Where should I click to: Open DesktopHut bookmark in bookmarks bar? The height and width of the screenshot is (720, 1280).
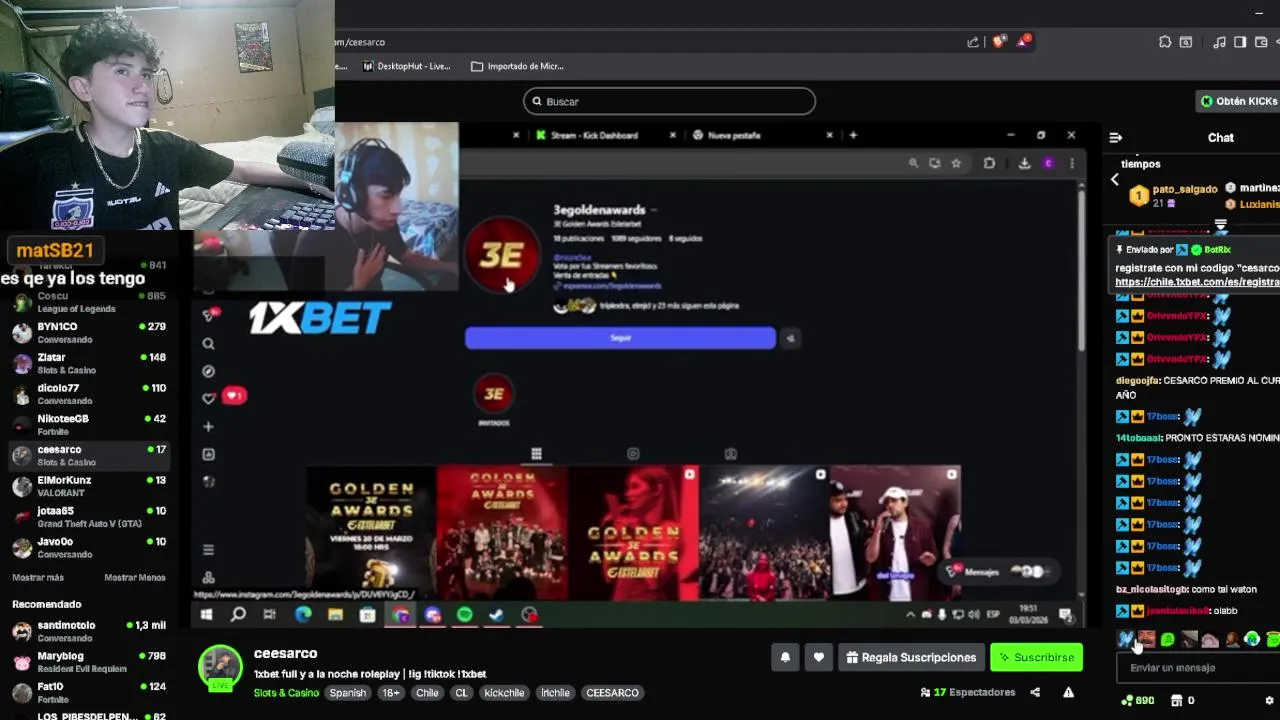click(406, 66)
